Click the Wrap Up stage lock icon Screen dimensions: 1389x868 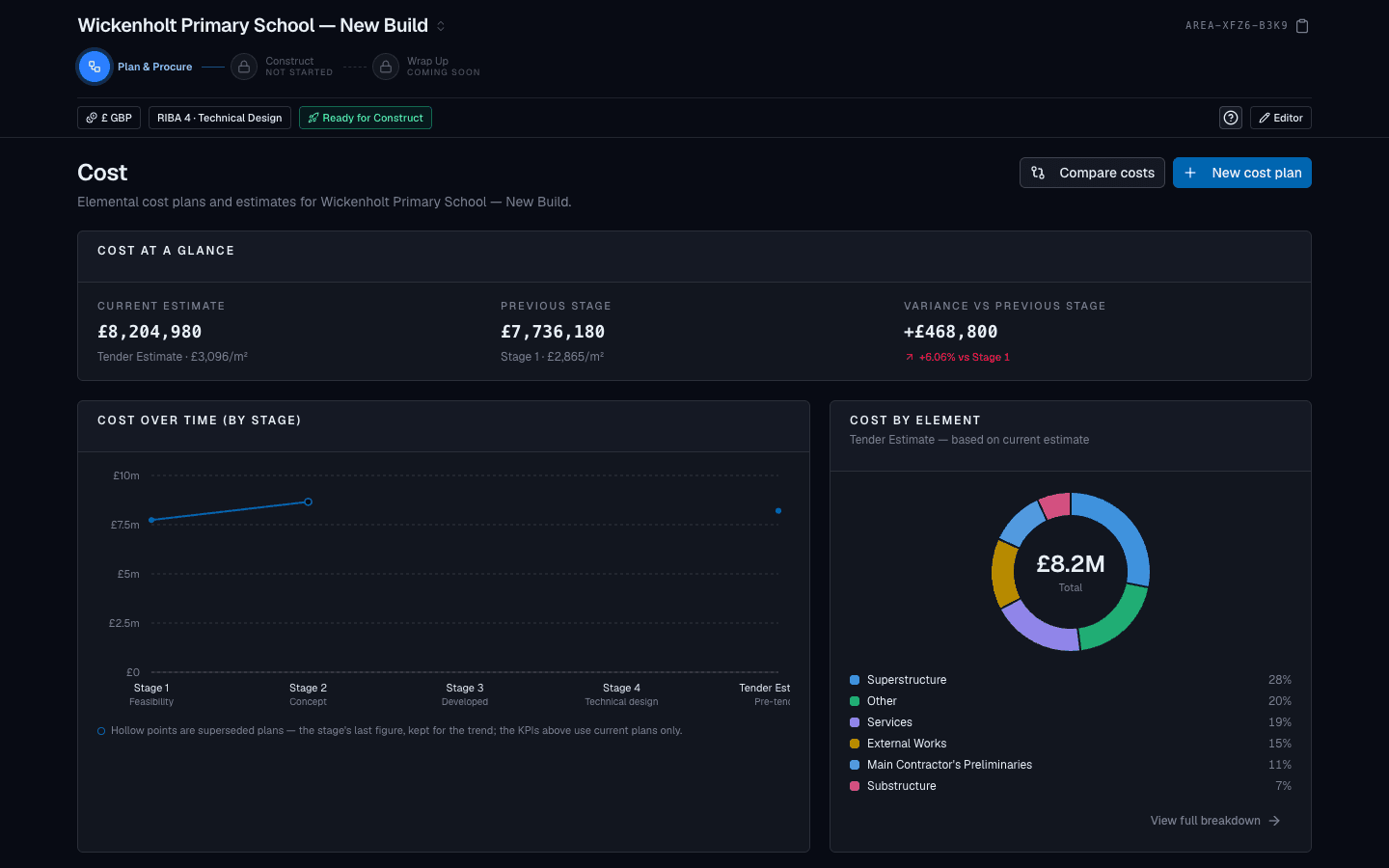coord(386,67)
